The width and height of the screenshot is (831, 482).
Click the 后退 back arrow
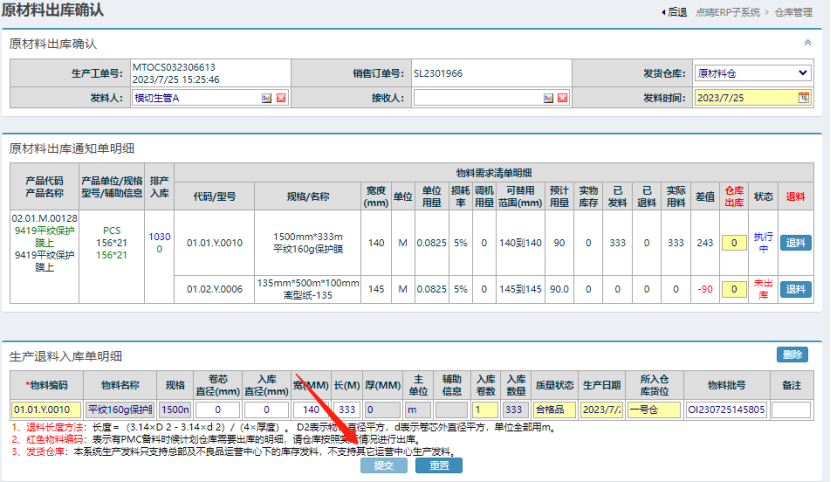point(675,12)
